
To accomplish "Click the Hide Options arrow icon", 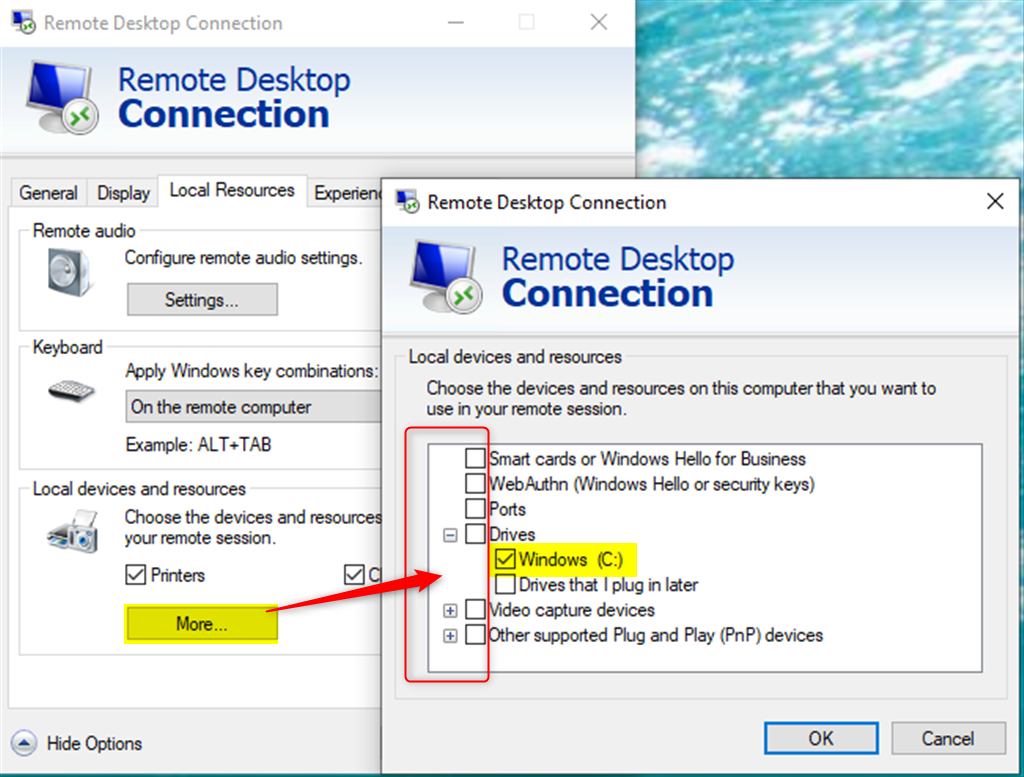I will 24,743.
